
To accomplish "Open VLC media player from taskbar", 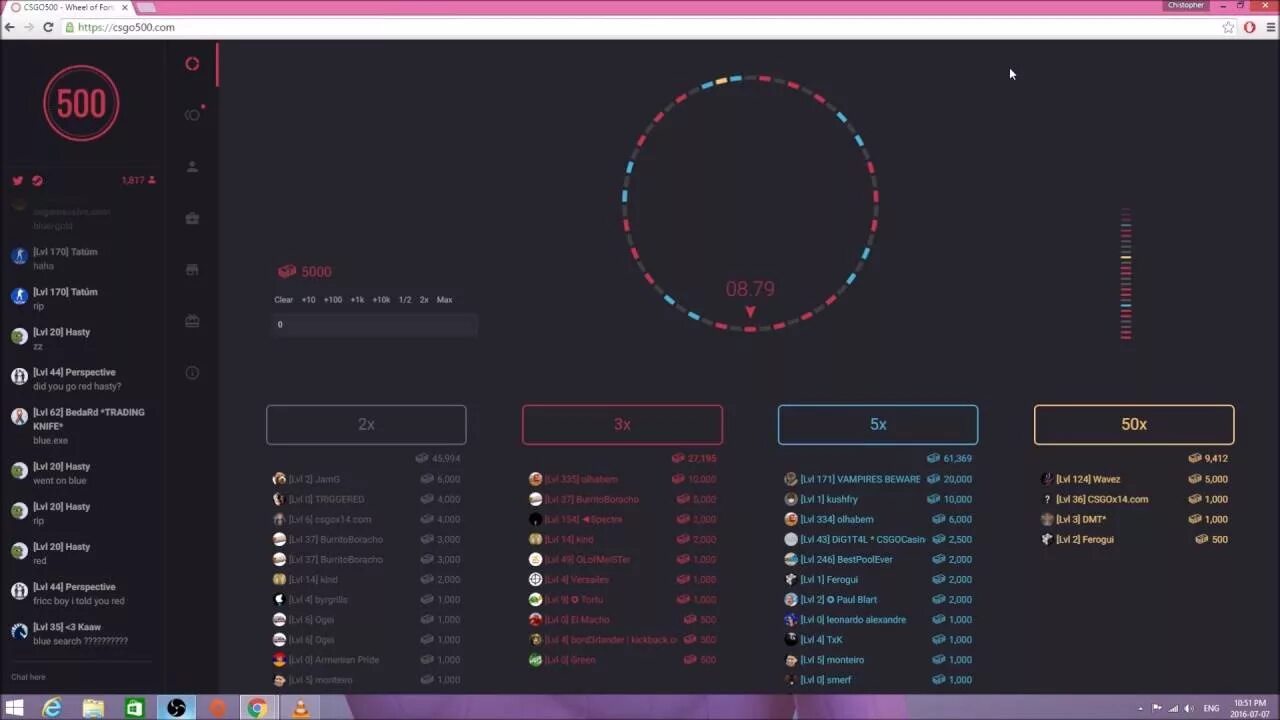I will point(299,708).
